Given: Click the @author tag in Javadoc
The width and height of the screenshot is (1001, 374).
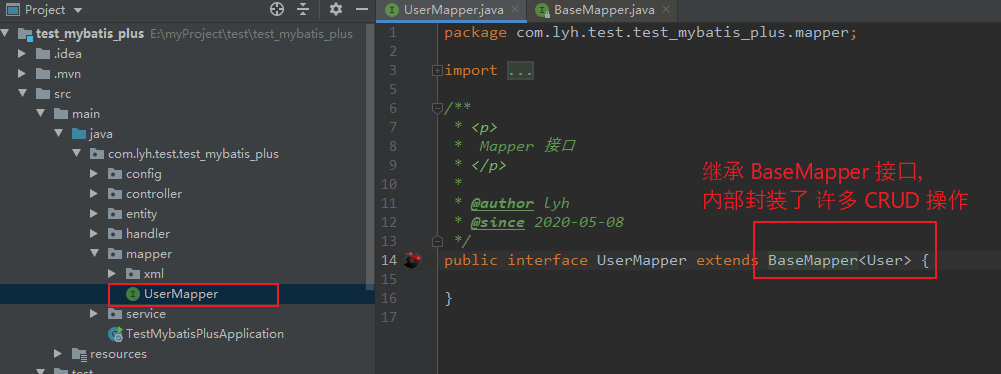Looking at the screenshot, I should [502, 204].
